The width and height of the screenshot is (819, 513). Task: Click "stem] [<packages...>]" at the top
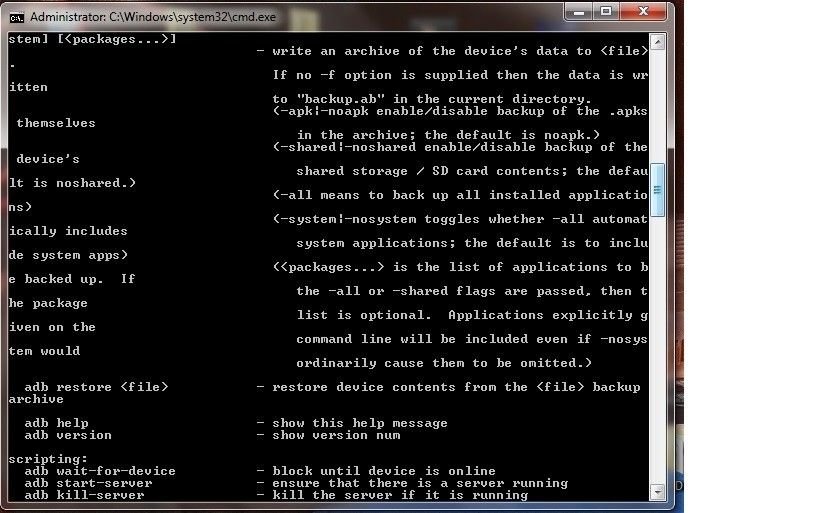[92, 39]
